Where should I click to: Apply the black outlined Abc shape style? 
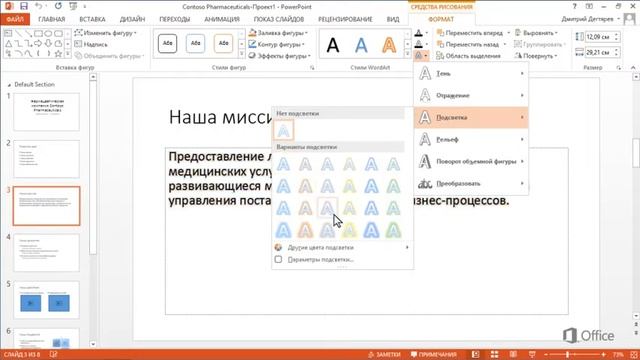click(167, 43)
